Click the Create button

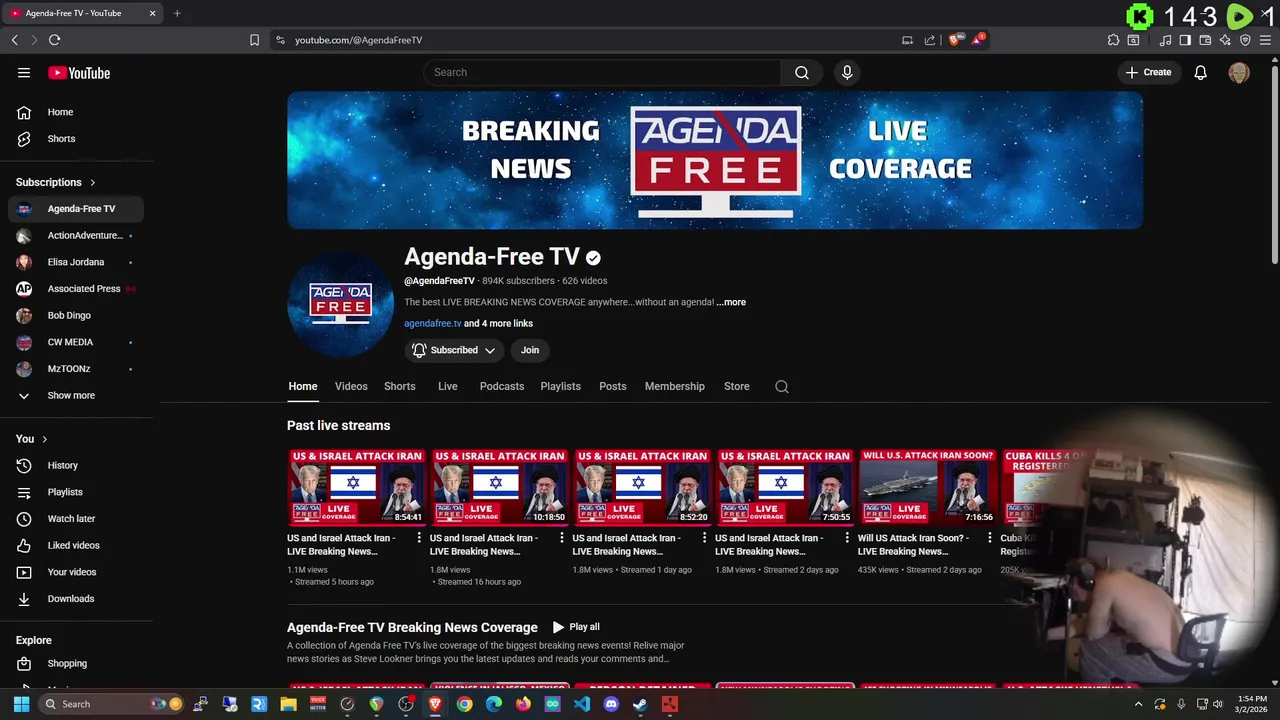(x=1148, y=72)
